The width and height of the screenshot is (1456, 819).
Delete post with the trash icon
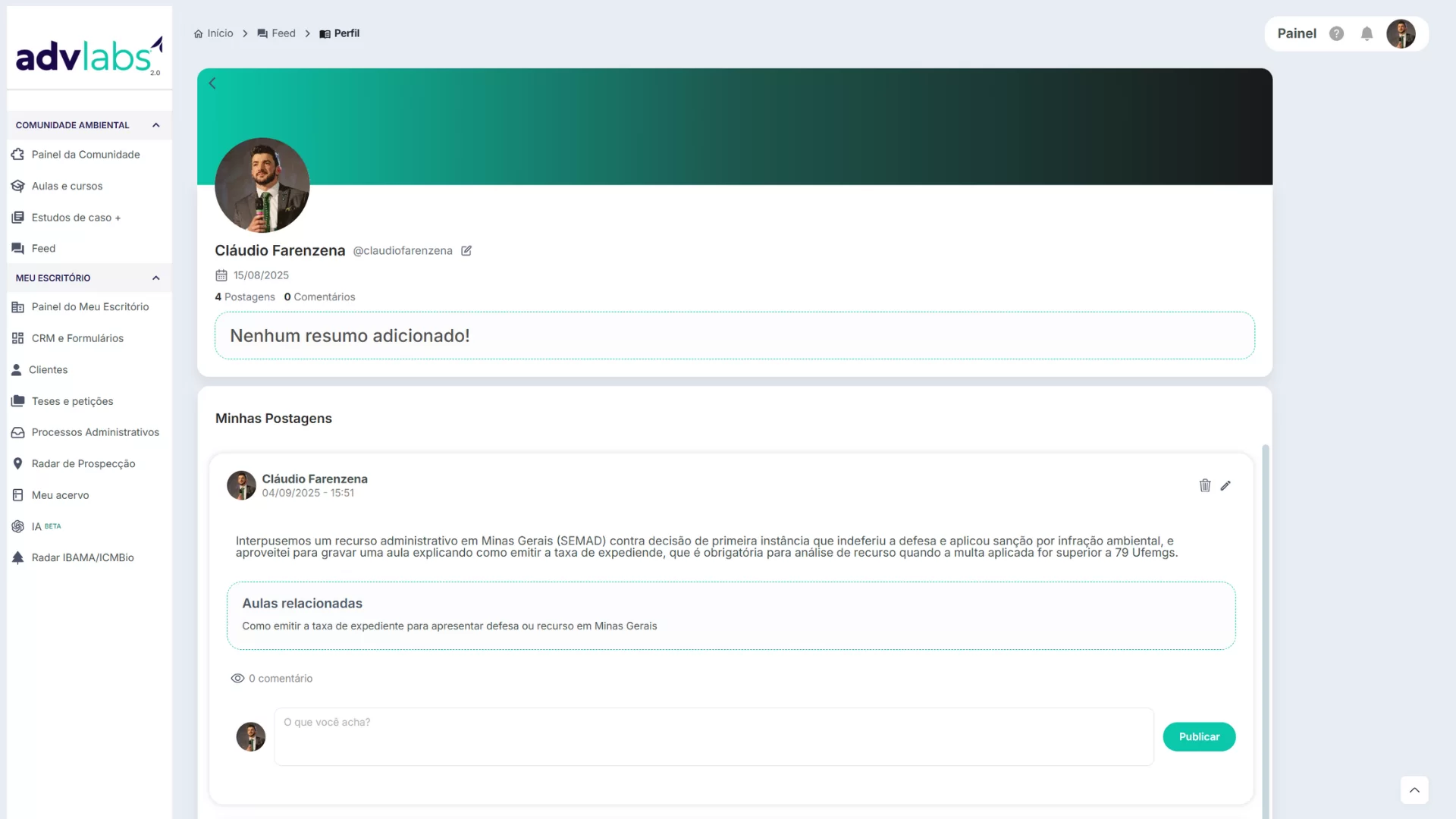[1204, 485]
